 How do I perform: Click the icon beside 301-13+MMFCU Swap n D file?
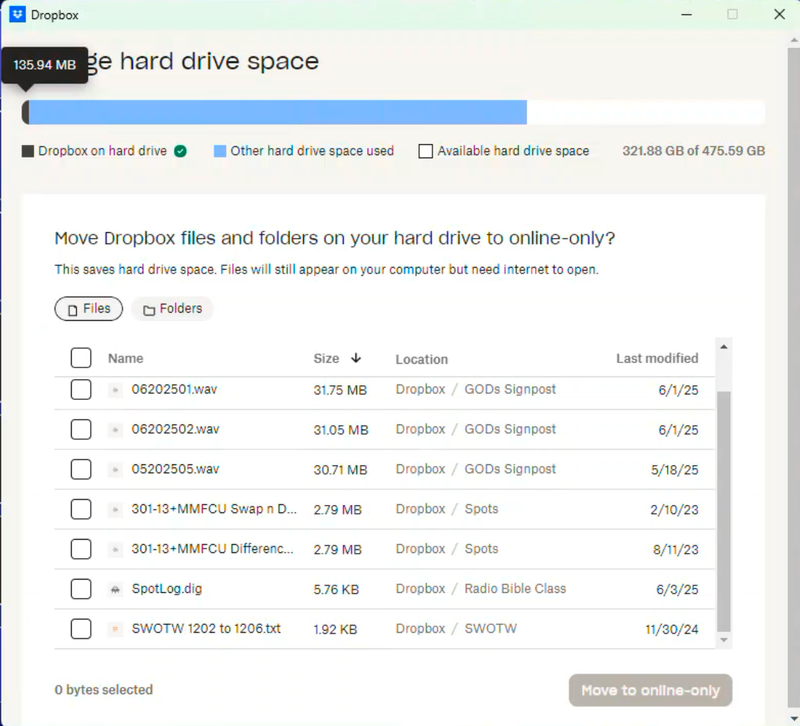(115, 510)
